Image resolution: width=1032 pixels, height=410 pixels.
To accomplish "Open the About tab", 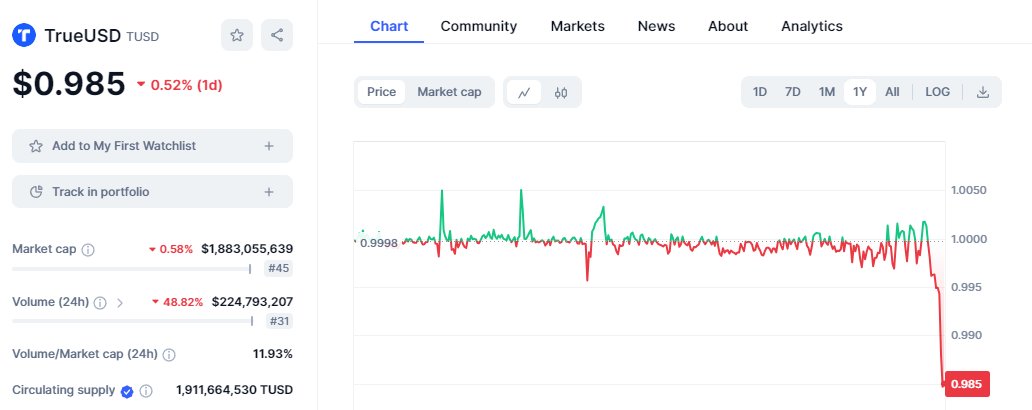I will coord(728,26).
